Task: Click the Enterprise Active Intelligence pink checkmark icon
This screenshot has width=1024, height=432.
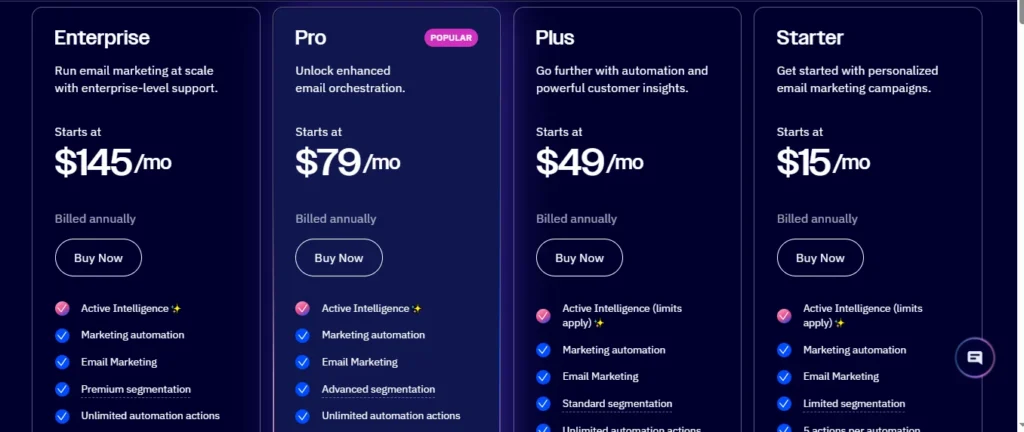Action: (62, 308)
